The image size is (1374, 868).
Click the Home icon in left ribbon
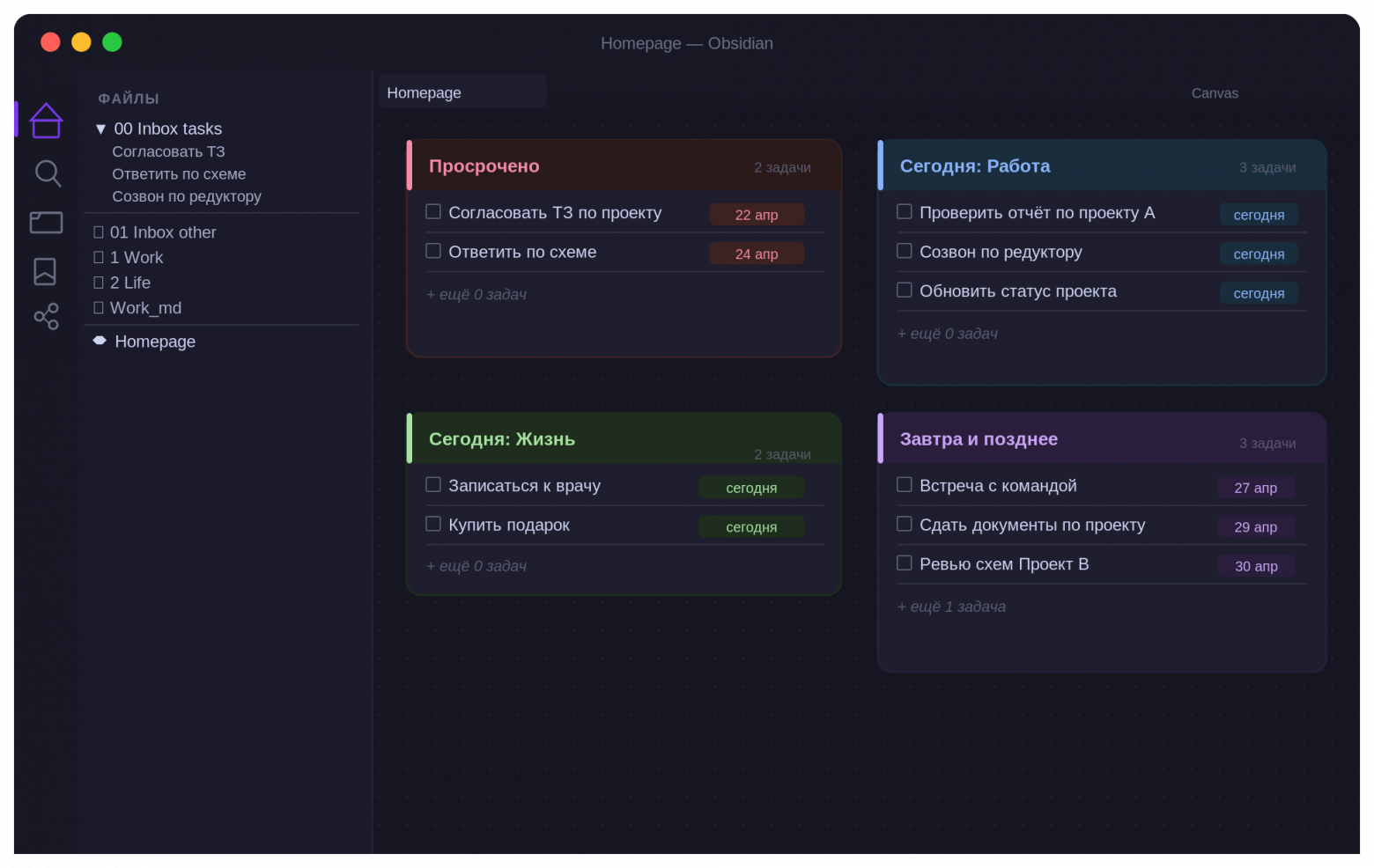(x=46, y=121)
